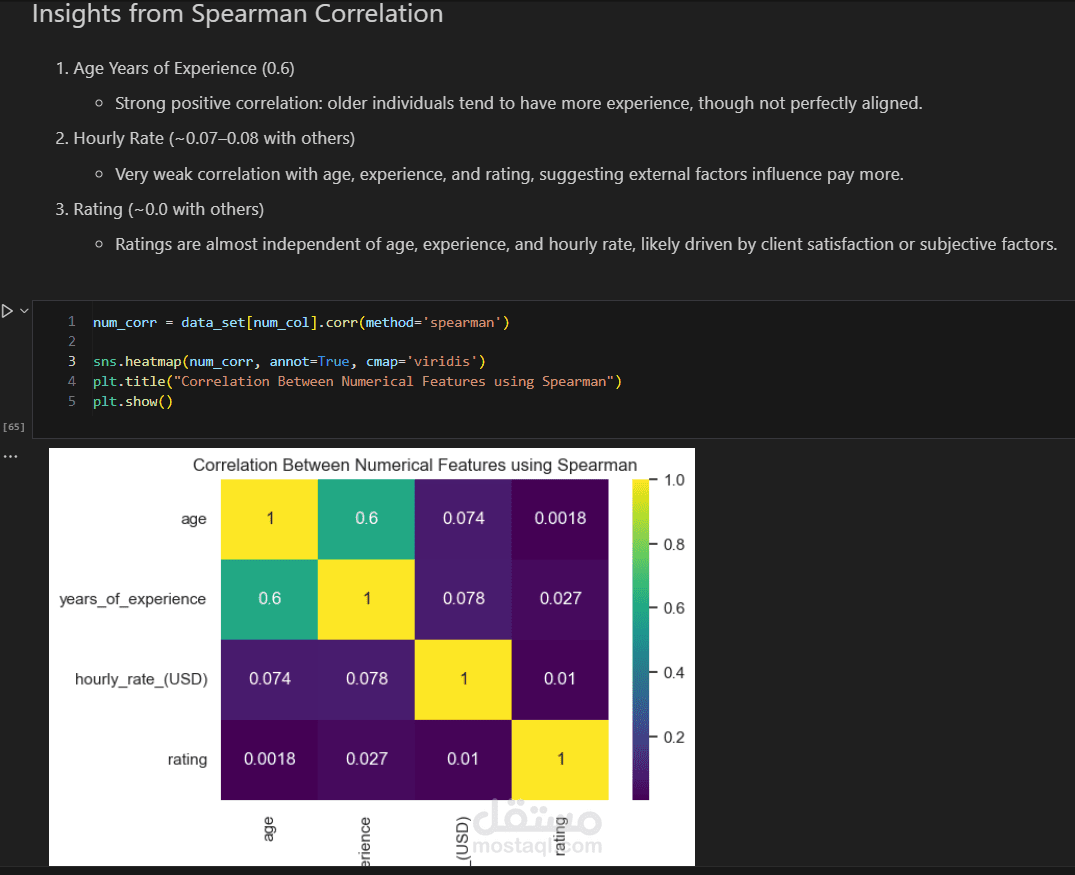Click the 0.078 cell in the hourly_rate_(USD) row
The height and width of the screenshot is (875, 1075).
click(366, 680)
